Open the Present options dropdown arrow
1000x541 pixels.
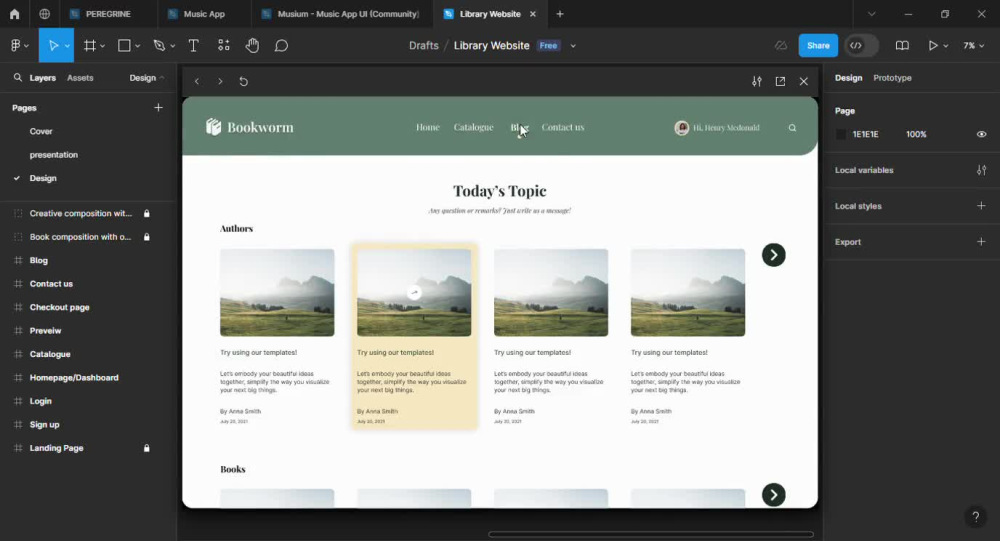tap(945, 46)
